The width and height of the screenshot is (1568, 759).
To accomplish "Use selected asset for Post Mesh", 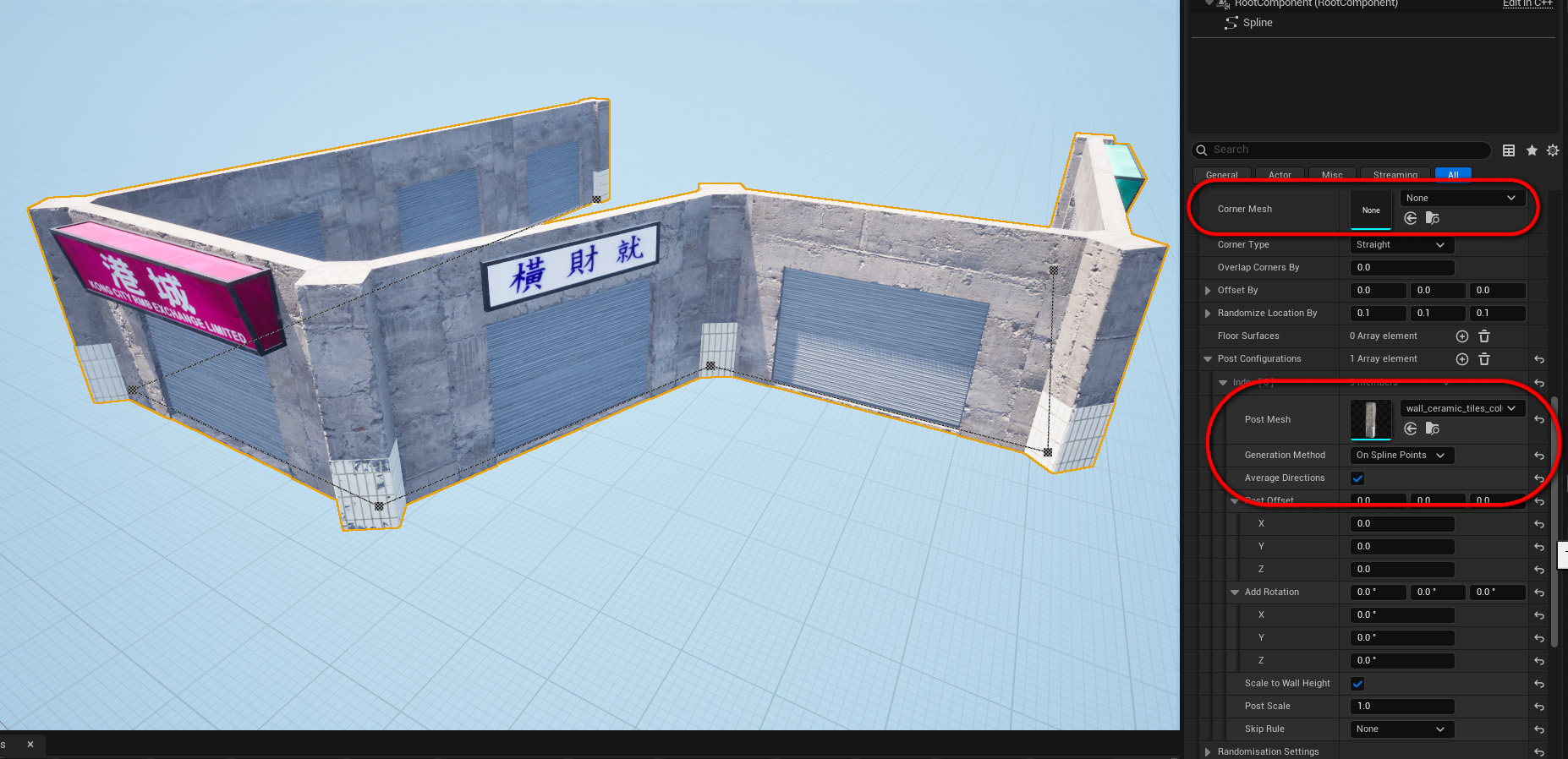I will click(x=1411, y=429).
